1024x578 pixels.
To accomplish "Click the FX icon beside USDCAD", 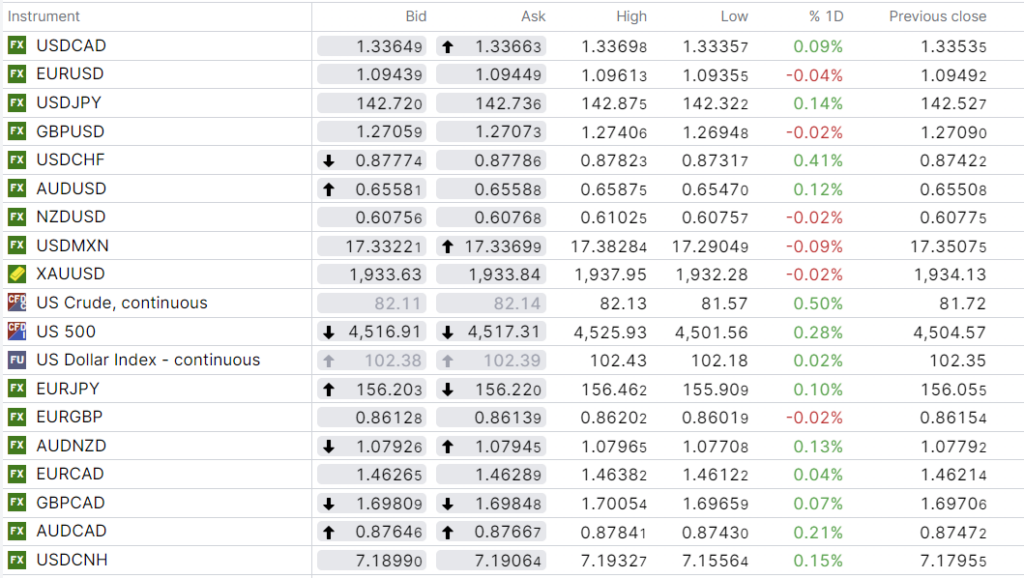I will click(x=17, y=46).
